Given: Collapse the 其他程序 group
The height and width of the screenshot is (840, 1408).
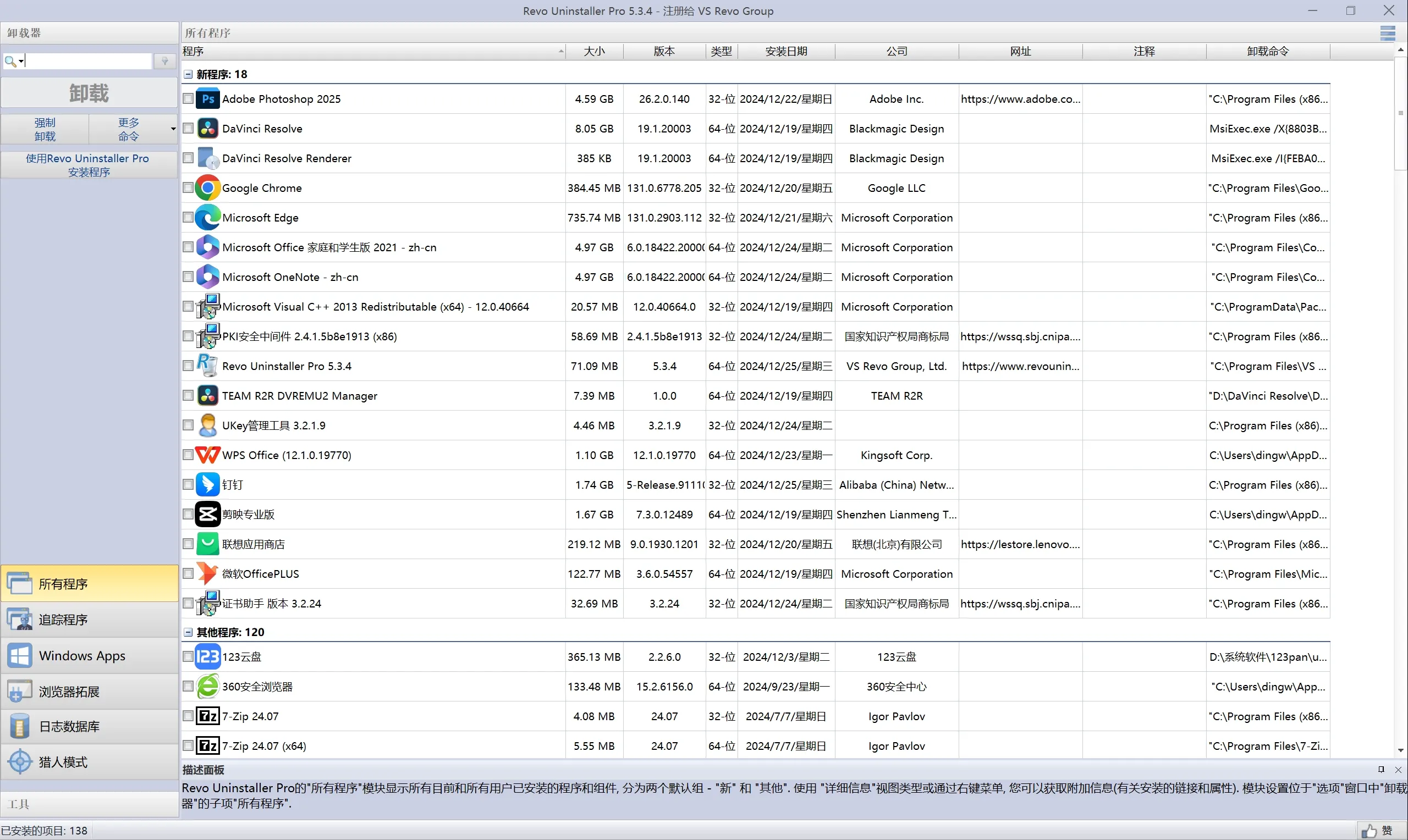Looking at the screenshot, I should pyautogui.click(x=189, y=632).
